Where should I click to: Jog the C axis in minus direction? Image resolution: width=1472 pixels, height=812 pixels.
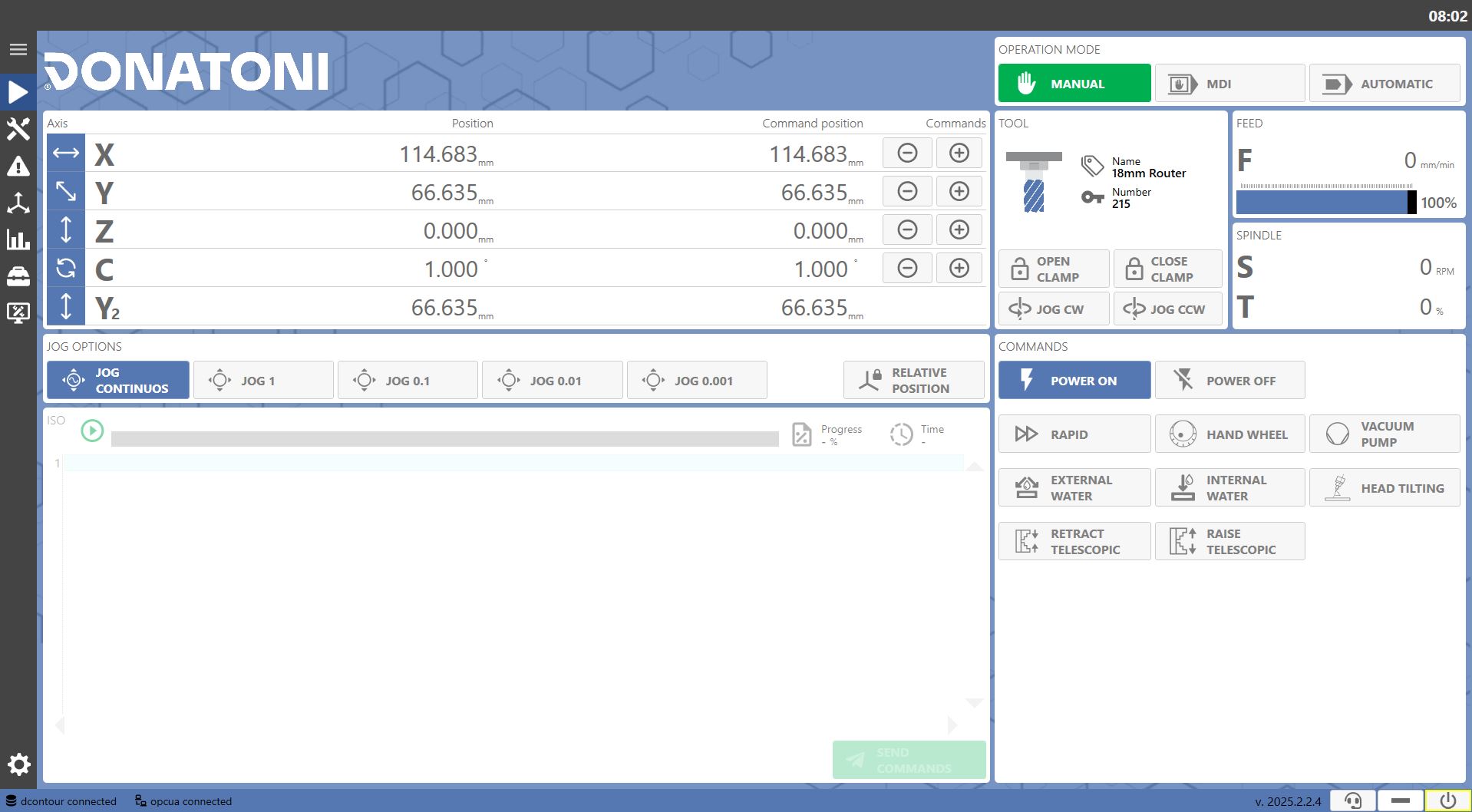(x=907, y=269)
